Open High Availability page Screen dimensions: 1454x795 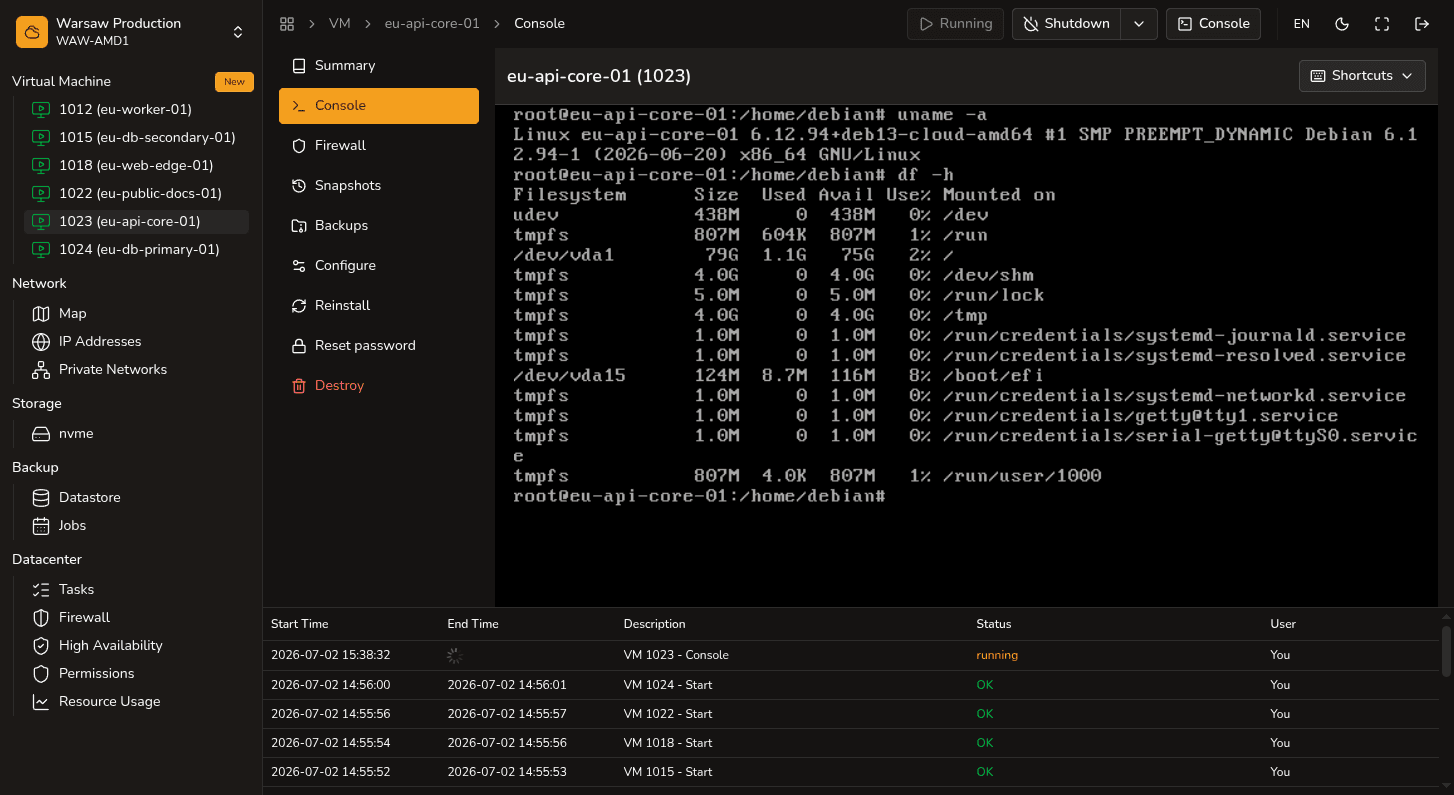(136, 645)
